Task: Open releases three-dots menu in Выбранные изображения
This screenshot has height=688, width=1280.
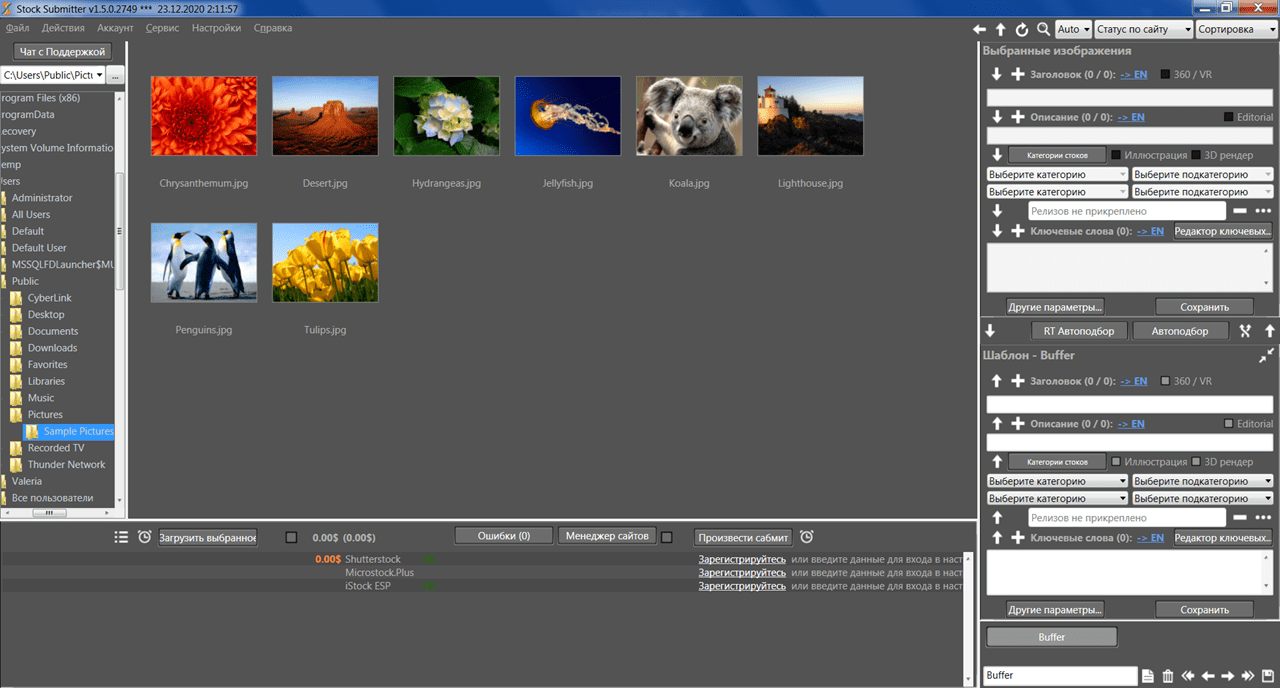Action: [x=1264, y=211]
